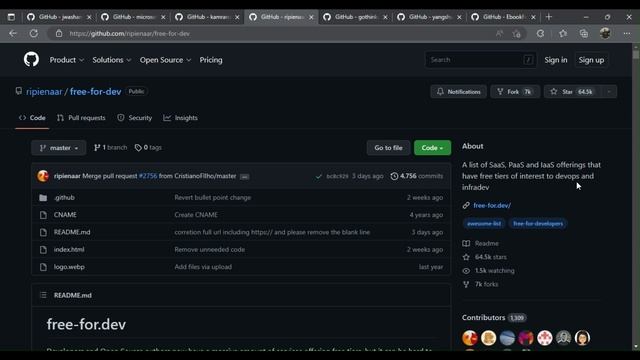The height and width of the screenshot is (360, 640).
Task: View 4,756 commits history
Action: click(x=417, y=176)
